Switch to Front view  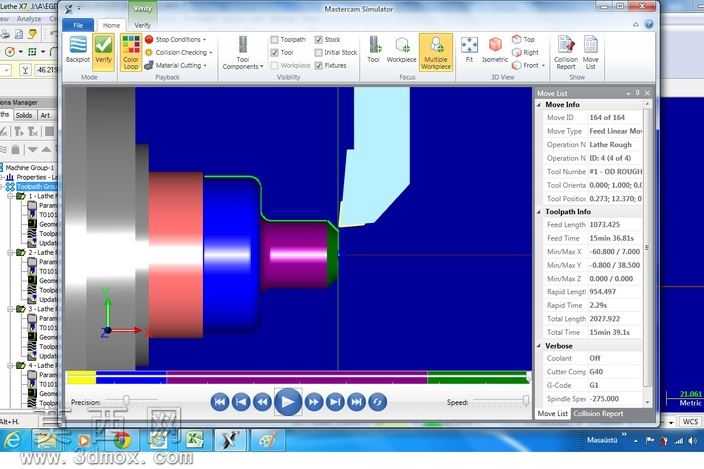point(526,66)
